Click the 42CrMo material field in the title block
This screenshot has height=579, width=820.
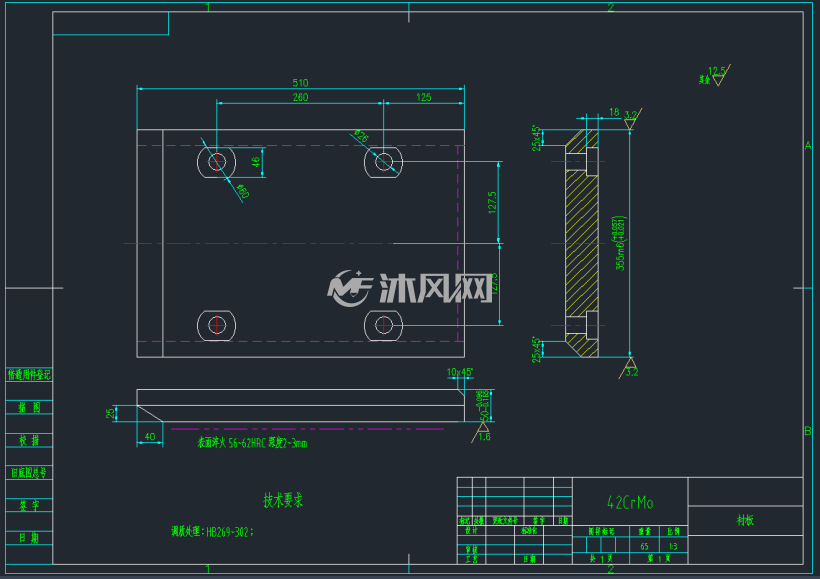(x=630, y=503)
